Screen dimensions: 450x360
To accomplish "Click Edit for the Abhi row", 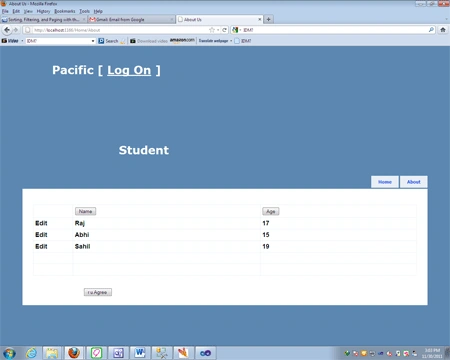I will click(x=41, y=235).
